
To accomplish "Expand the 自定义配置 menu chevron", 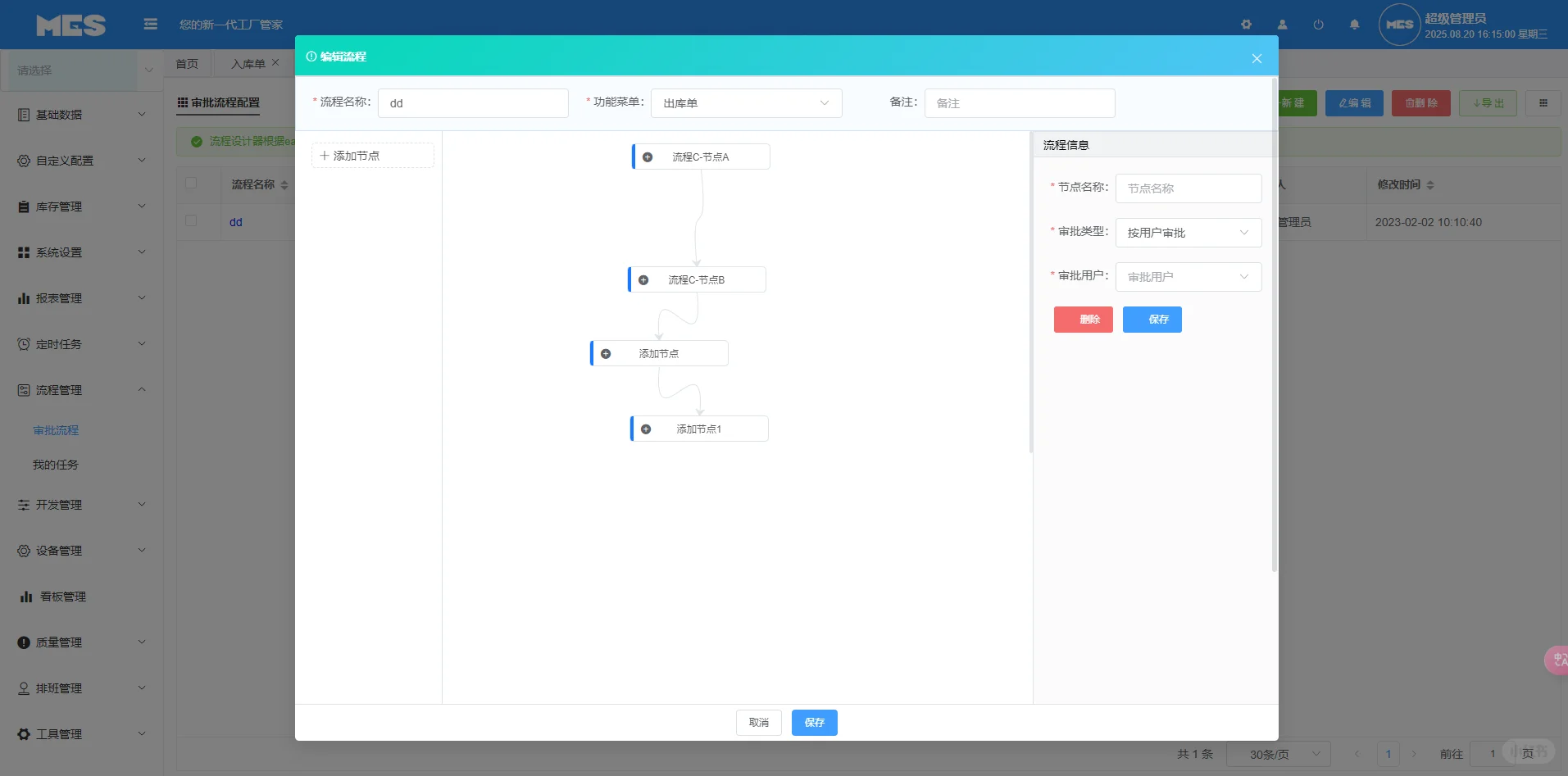I will [142, 160].
